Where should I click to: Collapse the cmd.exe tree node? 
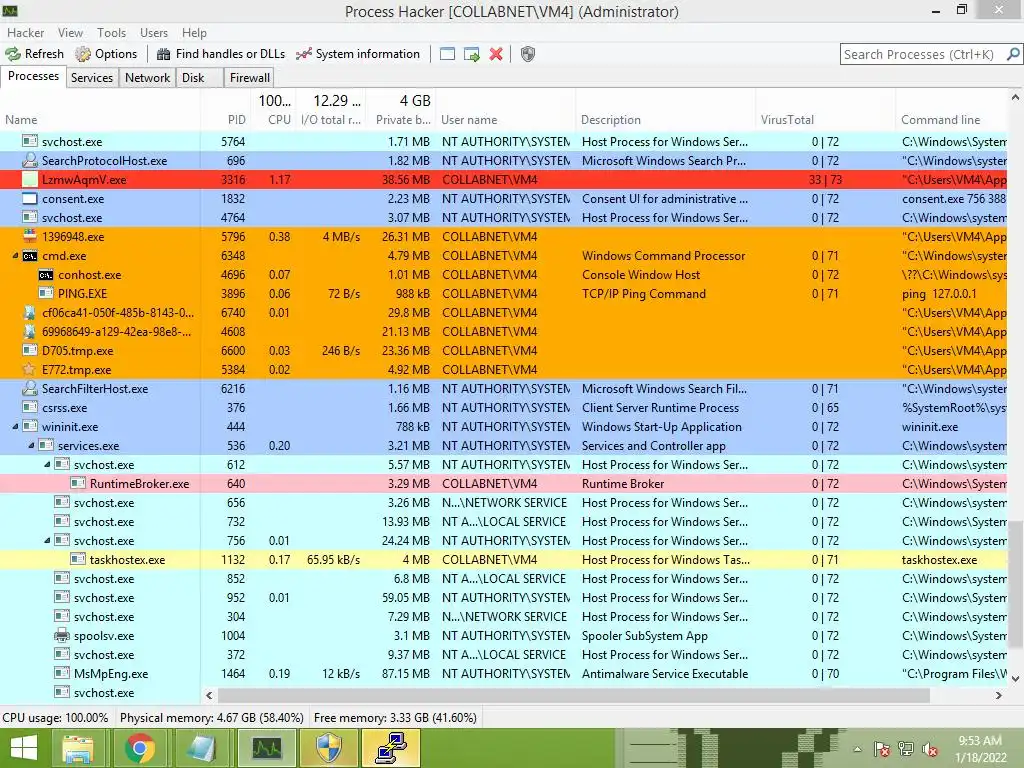pyautogui.click(x=15, y=256)
